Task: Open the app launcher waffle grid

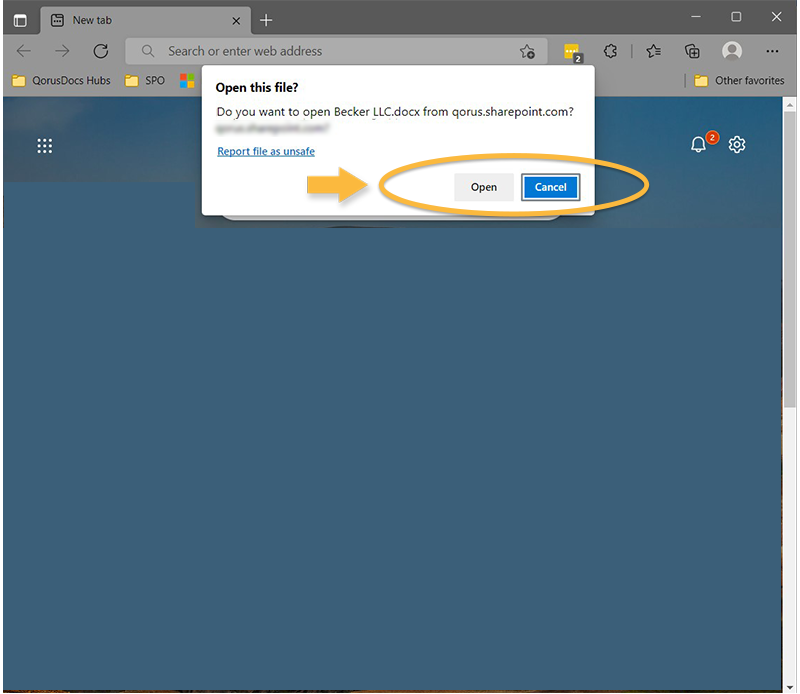Action: click(x=44, y=145)
